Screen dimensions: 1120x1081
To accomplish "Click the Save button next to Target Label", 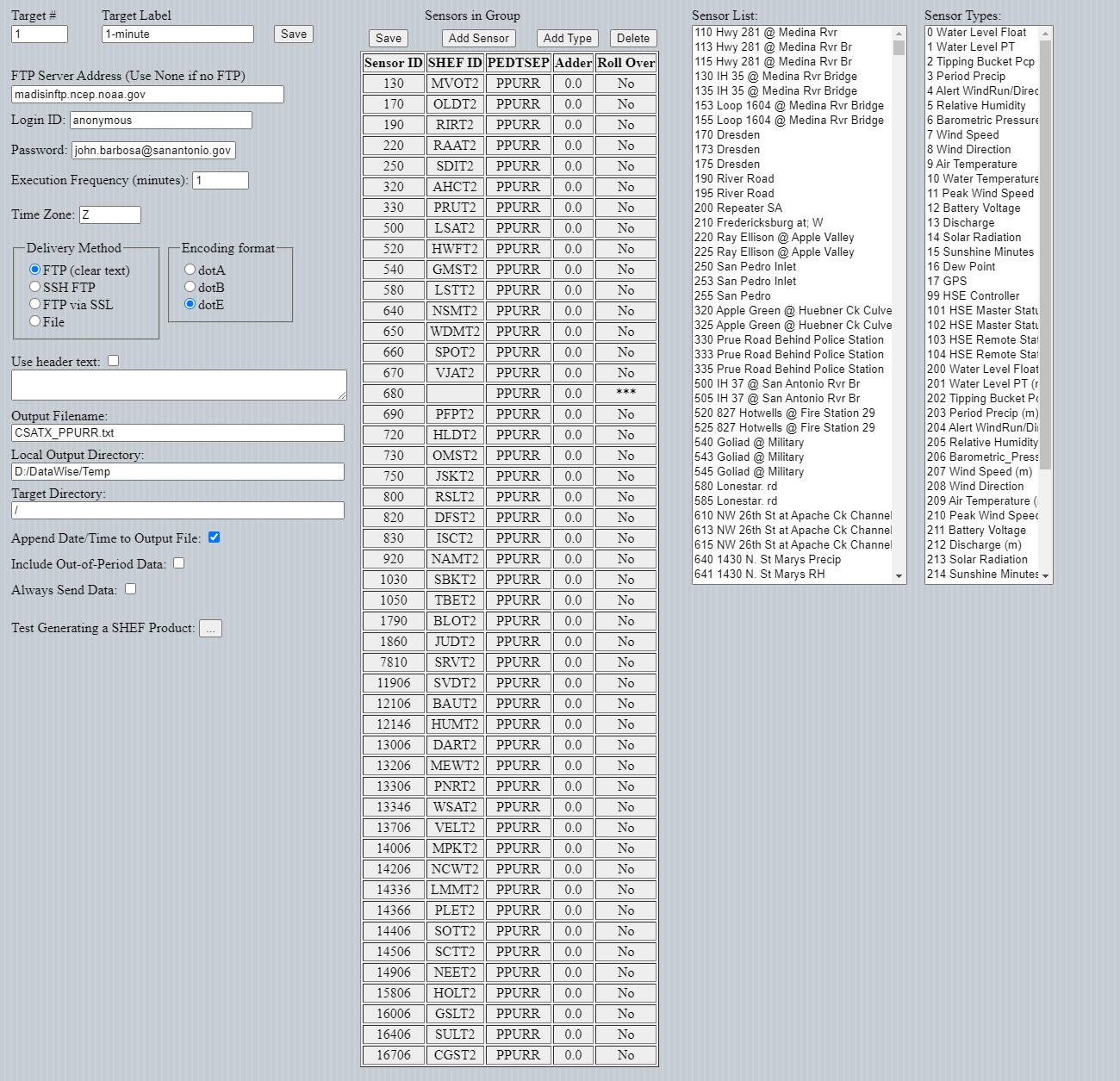I will 293,34.
